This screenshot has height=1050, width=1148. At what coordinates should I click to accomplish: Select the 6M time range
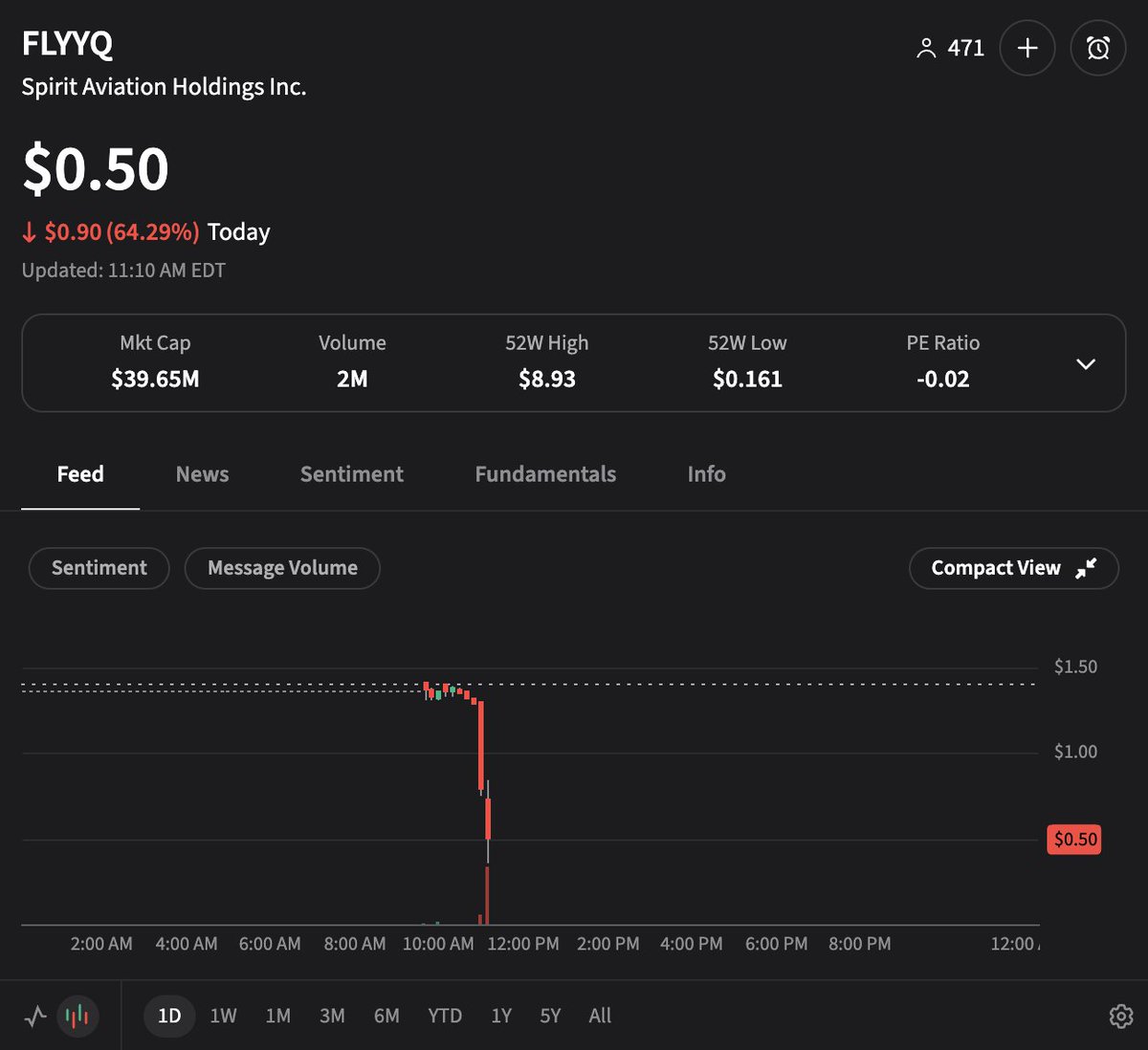click(386, 1016)
